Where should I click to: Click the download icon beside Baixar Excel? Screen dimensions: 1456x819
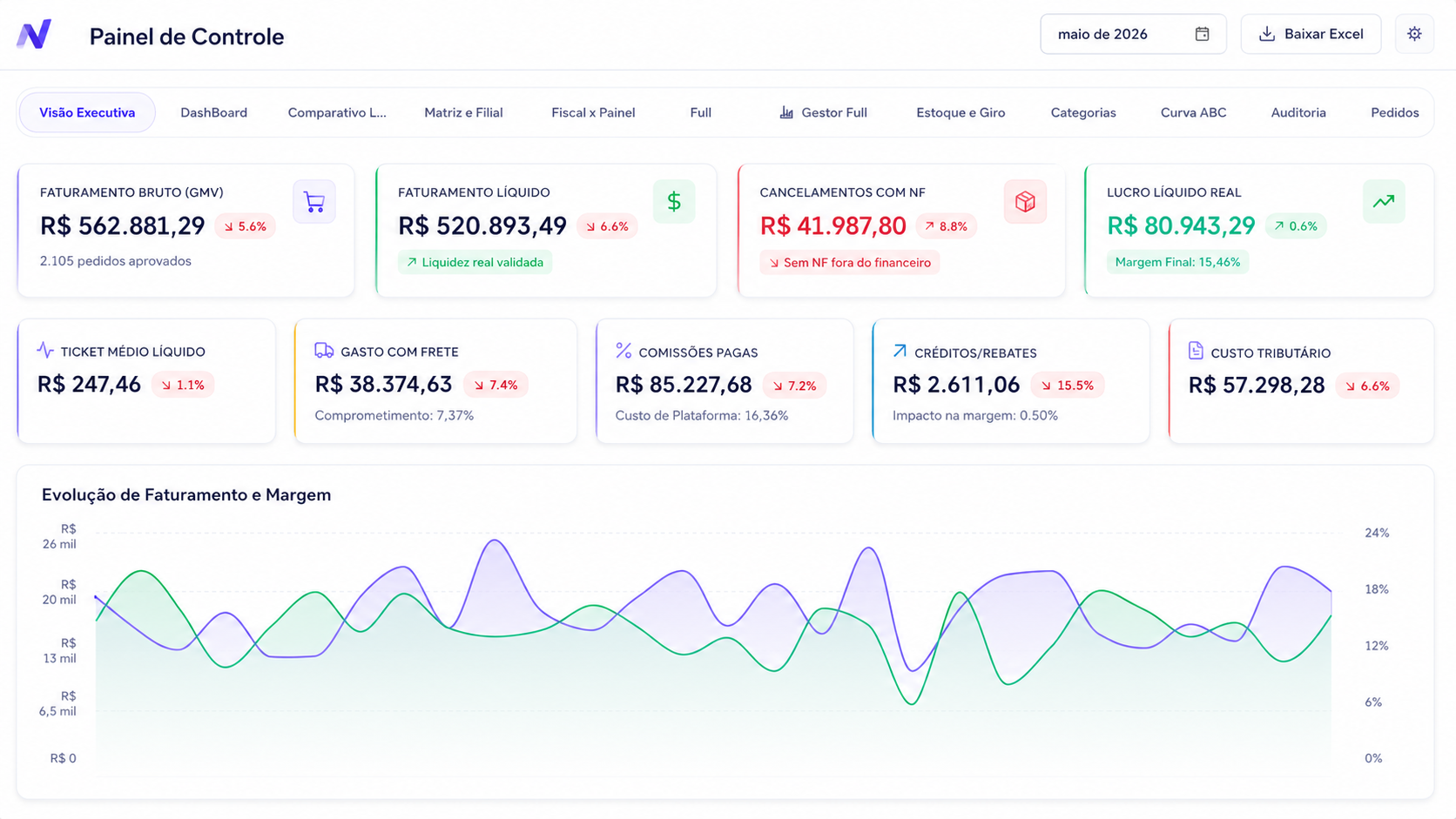click(1267, 34)
